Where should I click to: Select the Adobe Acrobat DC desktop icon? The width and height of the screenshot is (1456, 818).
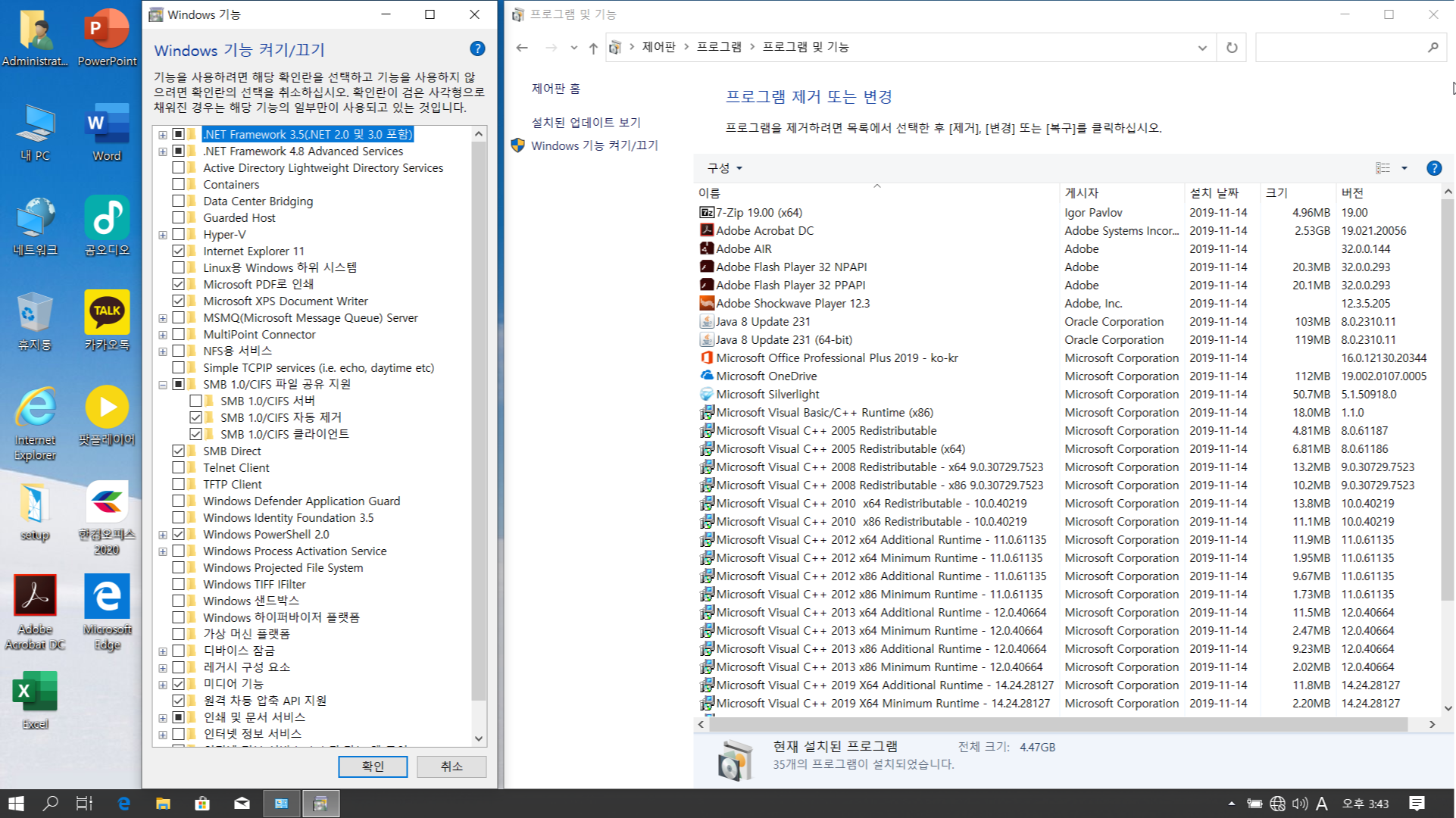(35, 612)
